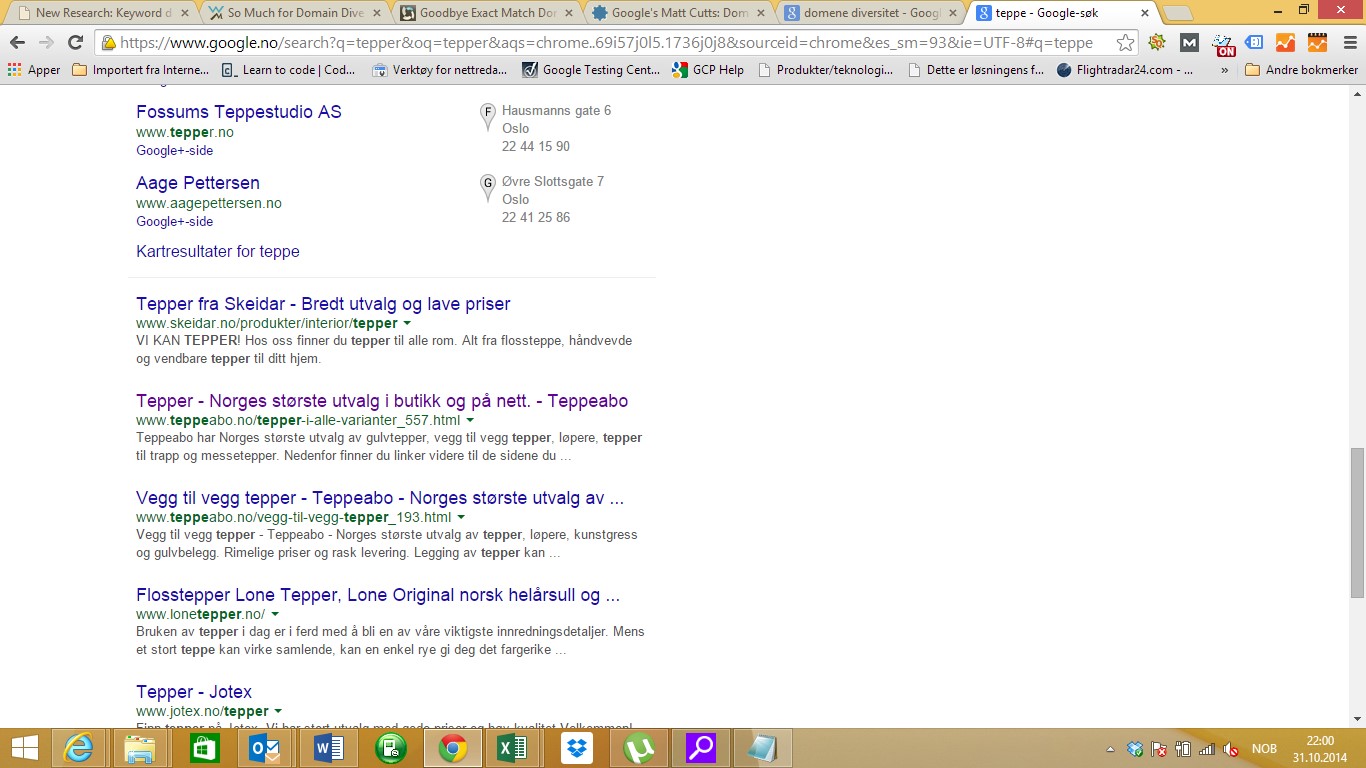Viewport: 1366px width, 768px height.
Task: Switch to 'Google's Matt Cutts: Dom' tab
Action: point(679,13)
